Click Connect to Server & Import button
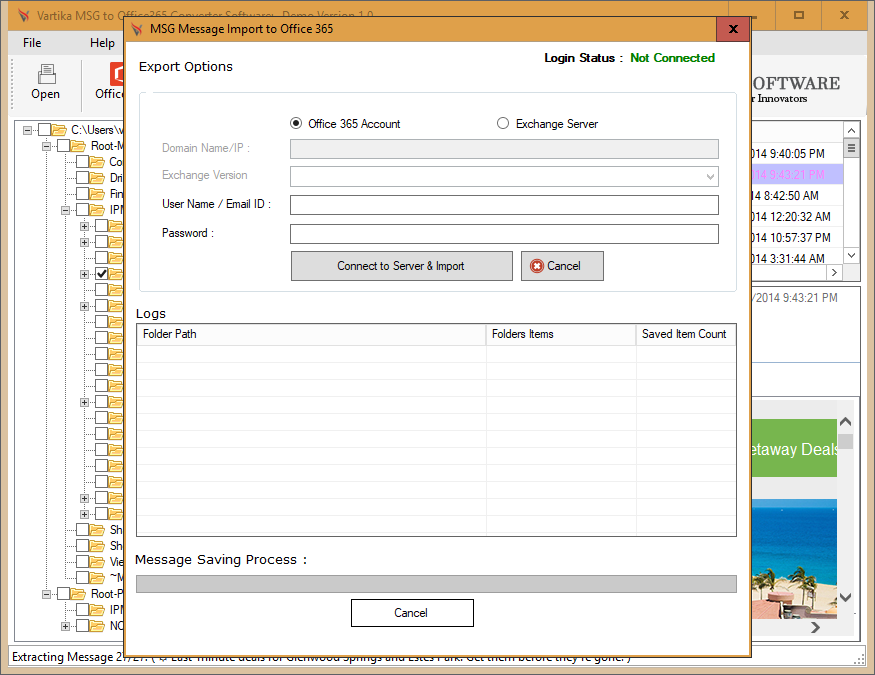 click(402, 266)
